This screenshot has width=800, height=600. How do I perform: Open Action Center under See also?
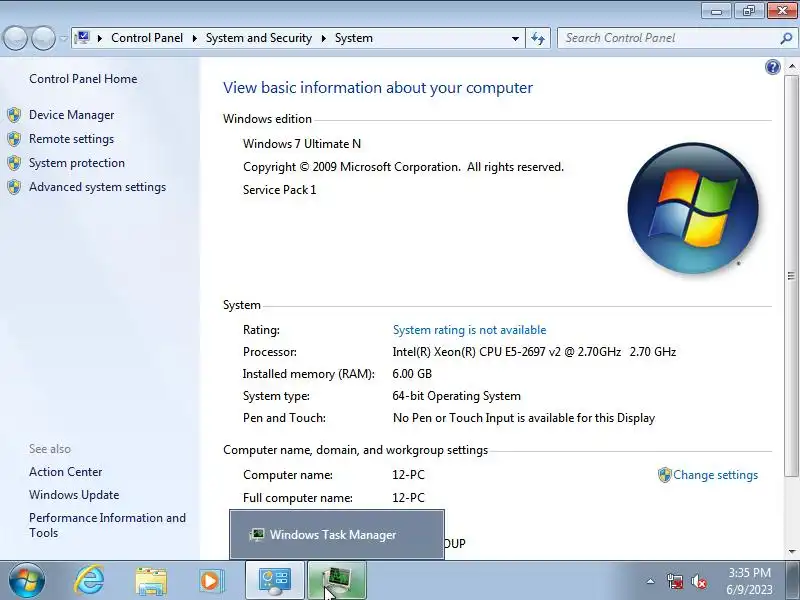65,471
